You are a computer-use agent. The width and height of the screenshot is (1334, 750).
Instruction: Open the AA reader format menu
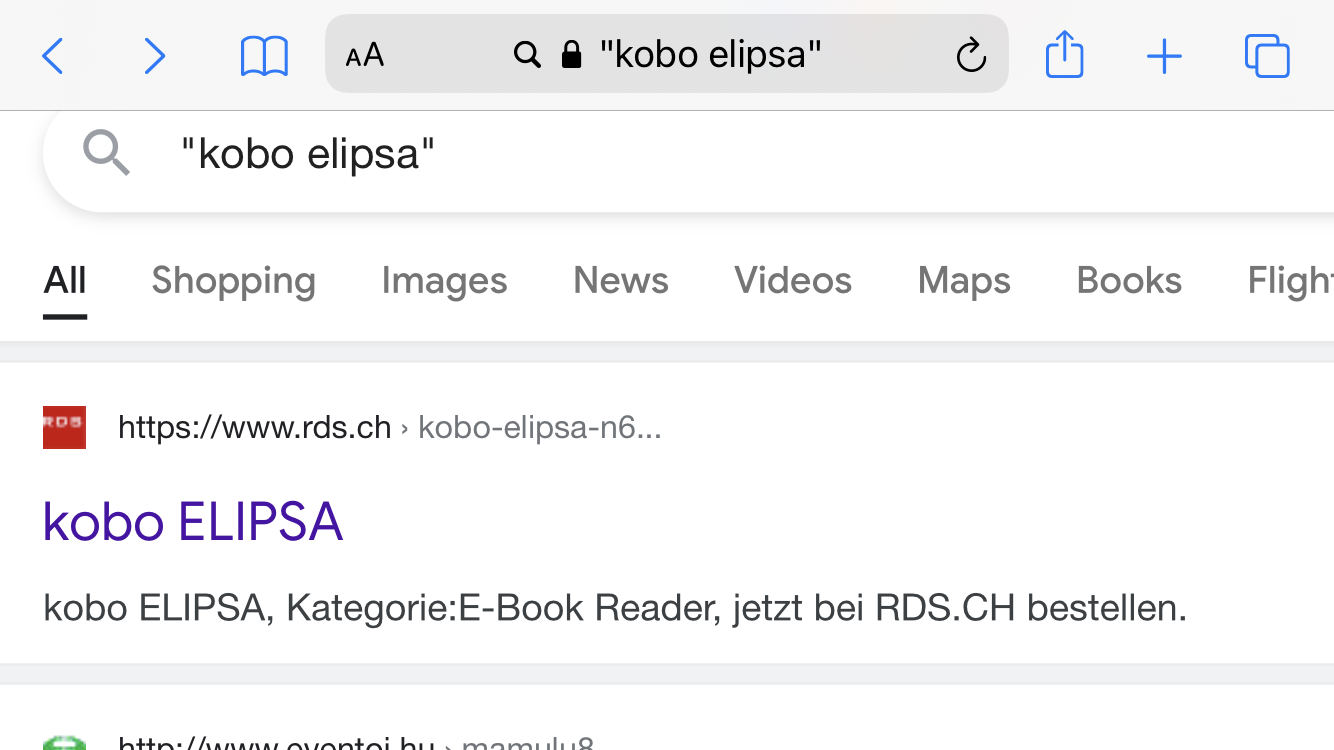pyautogui.click(x=365, y=56)
